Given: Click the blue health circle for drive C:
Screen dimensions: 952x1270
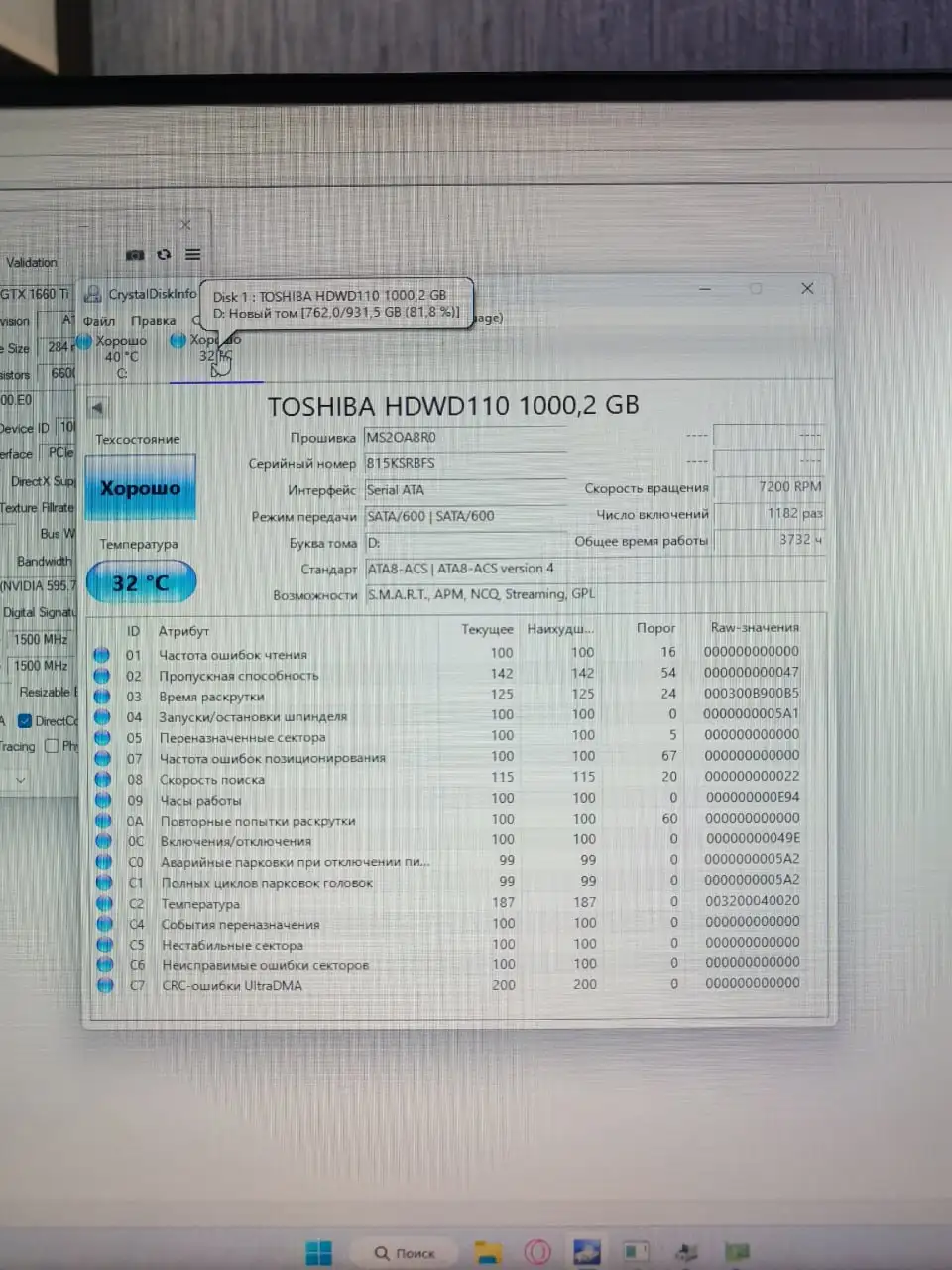Looking at the screenshot, I should pos(85,341).
